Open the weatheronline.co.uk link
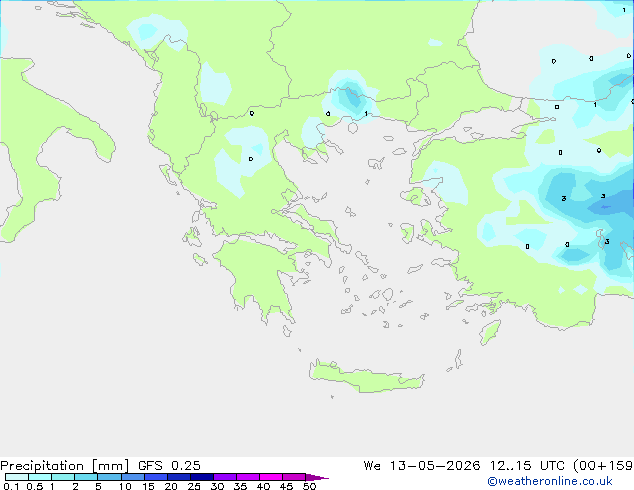 click(x=549, y=481)
